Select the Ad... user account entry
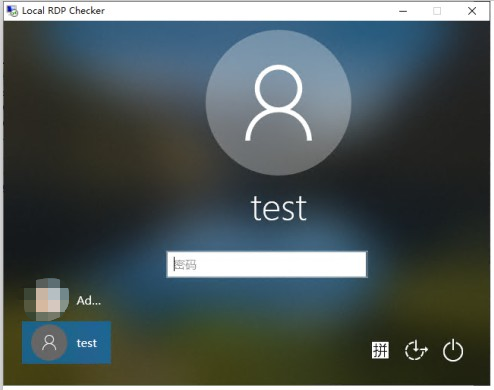The width and height of the screenshot is (494, 390). tap(66, 299)
